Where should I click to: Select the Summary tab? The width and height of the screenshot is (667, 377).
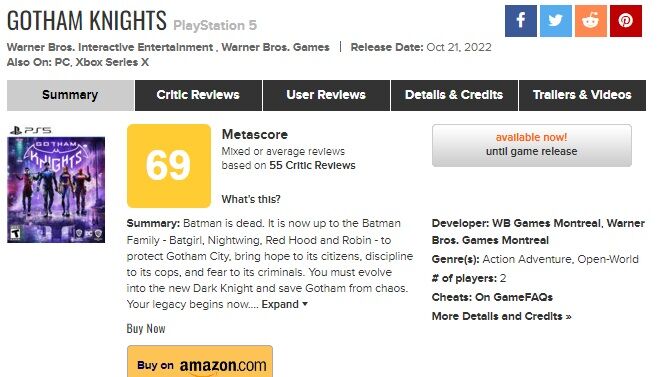pyautogui.click(x=70, y=95)
